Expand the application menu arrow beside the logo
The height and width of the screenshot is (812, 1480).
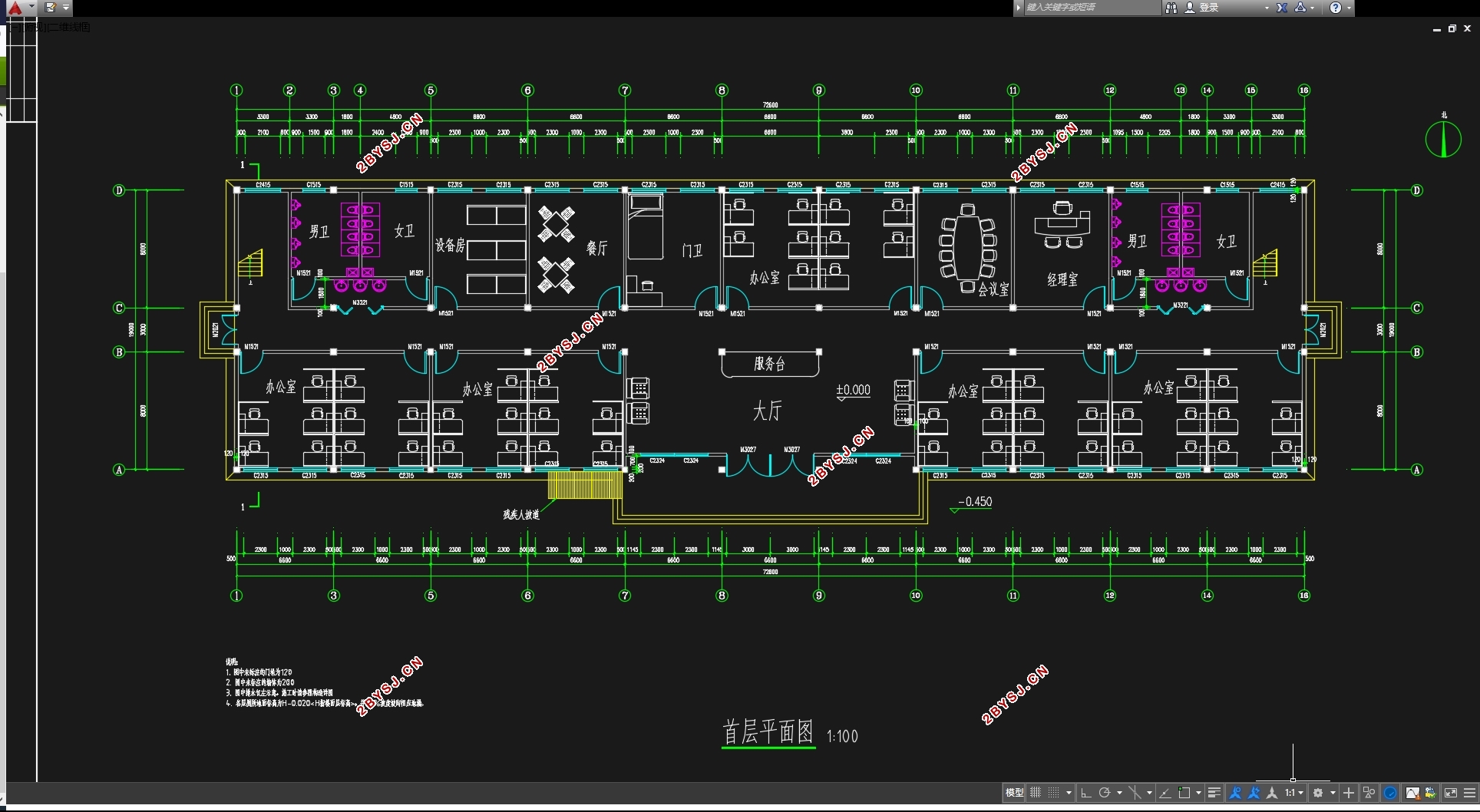tap(31, 7)
